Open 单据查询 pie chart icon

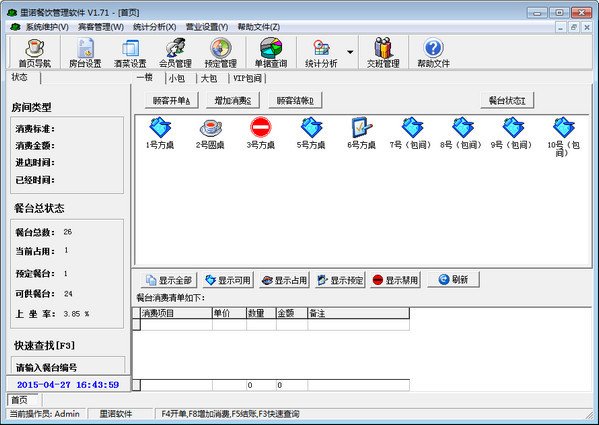pos(271,53)
